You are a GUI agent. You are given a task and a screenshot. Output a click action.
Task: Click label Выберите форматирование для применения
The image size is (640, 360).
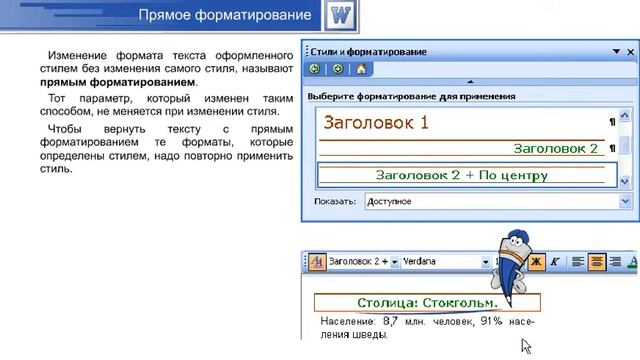411,97
